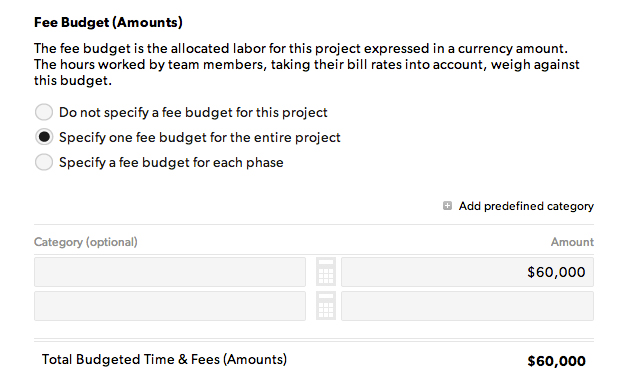Click the bold $60,000 total value

[556, 361]
